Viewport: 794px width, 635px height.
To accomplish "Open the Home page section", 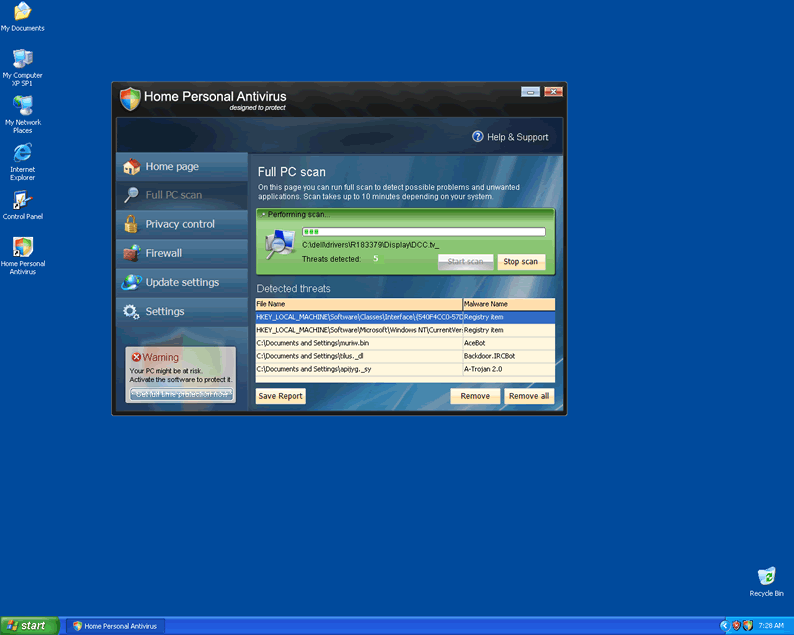I will coord(172,167).
